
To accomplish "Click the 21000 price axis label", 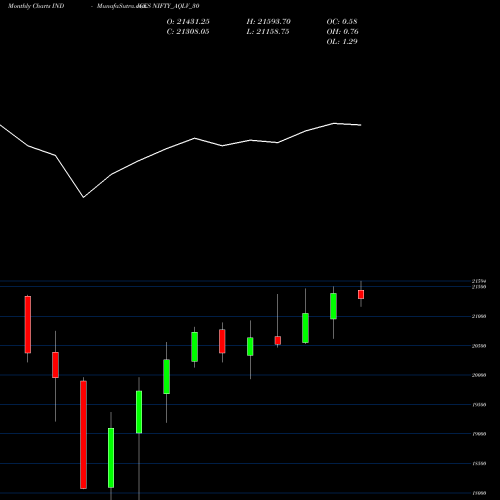I will tap(479, 316).
